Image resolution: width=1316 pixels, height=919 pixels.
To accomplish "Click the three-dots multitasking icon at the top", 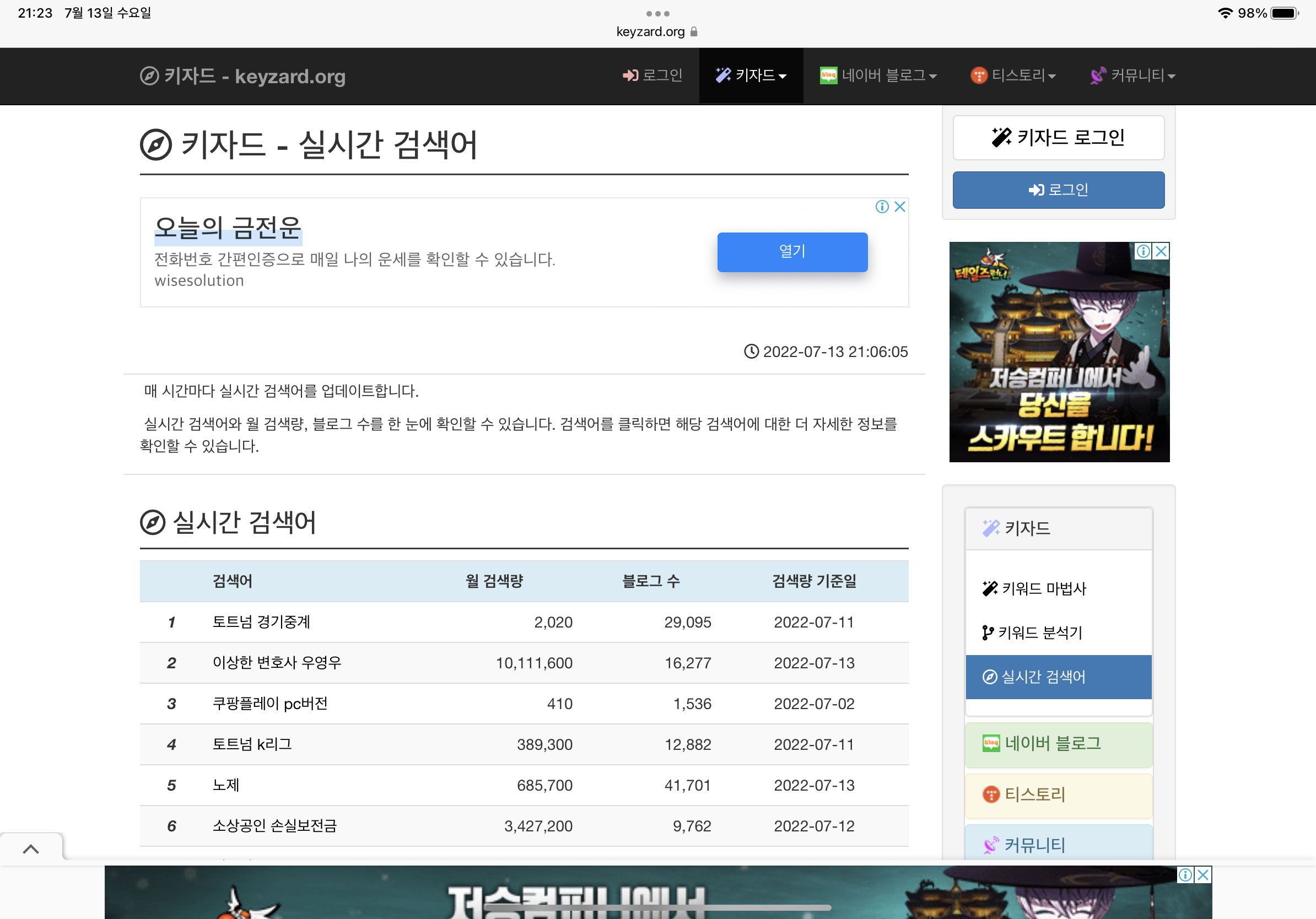I will pos(657,13).
